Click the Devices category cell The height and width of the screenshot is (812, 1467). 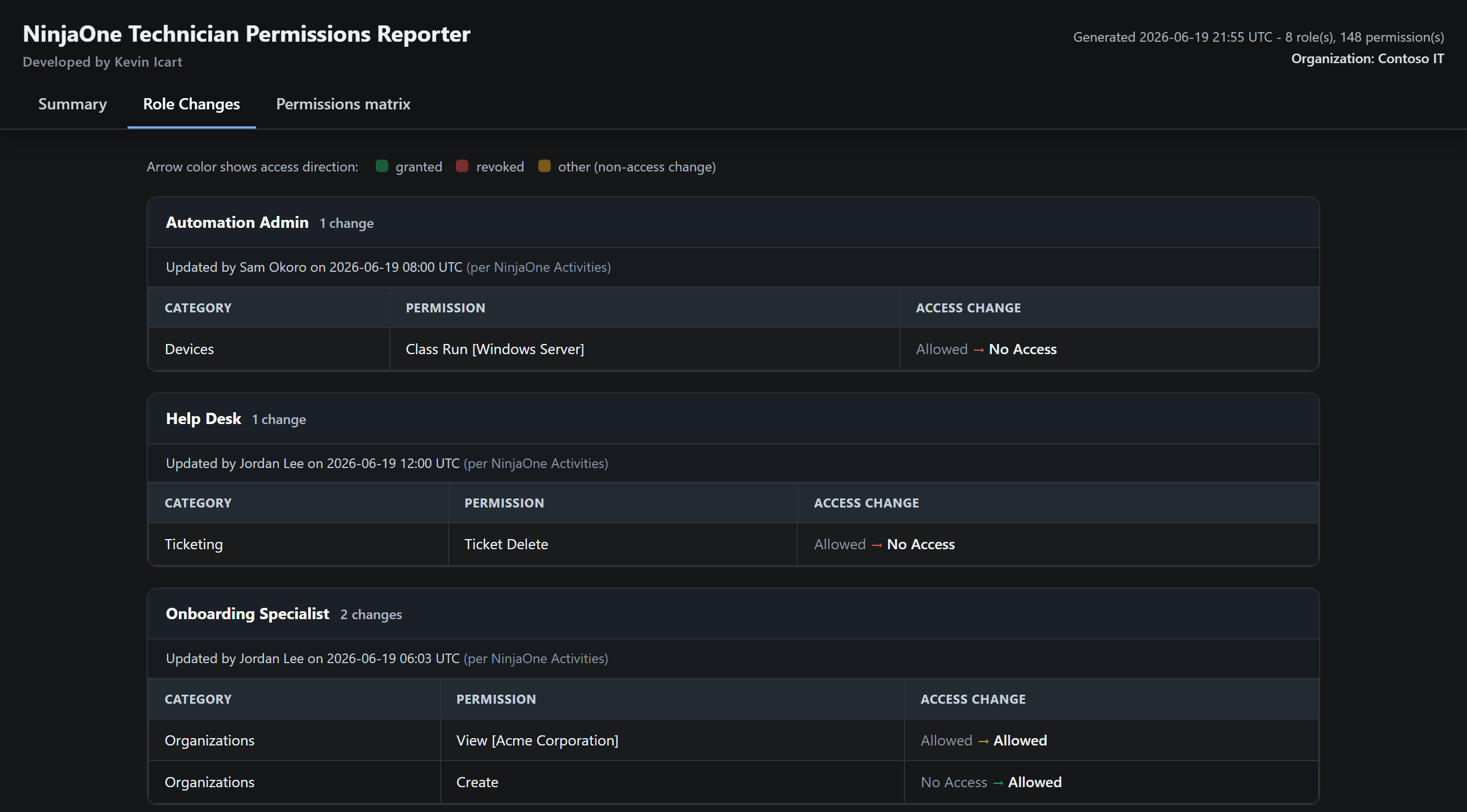(x=269, y=350)
